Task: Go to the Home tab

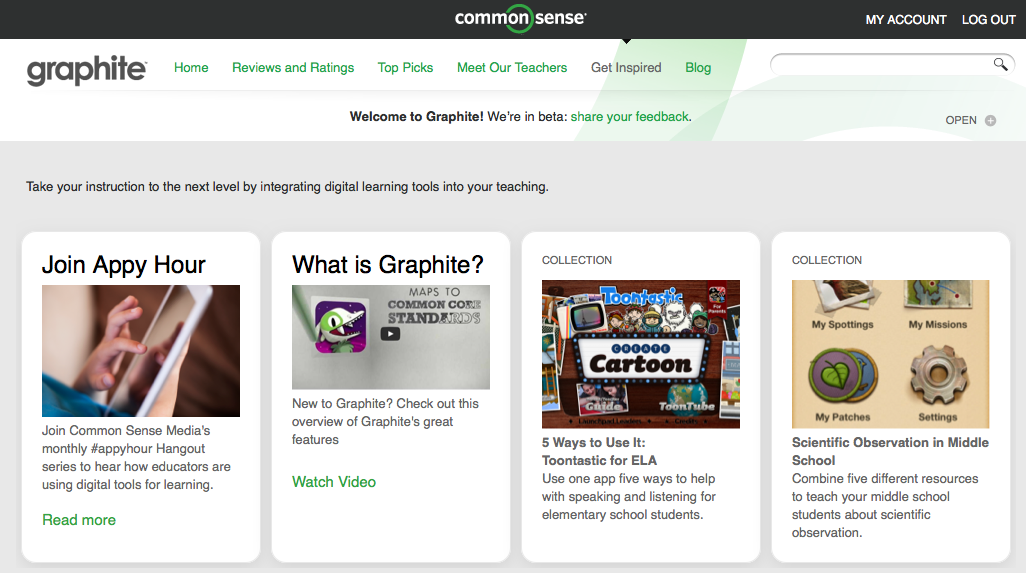Action: tap(191, 67)
